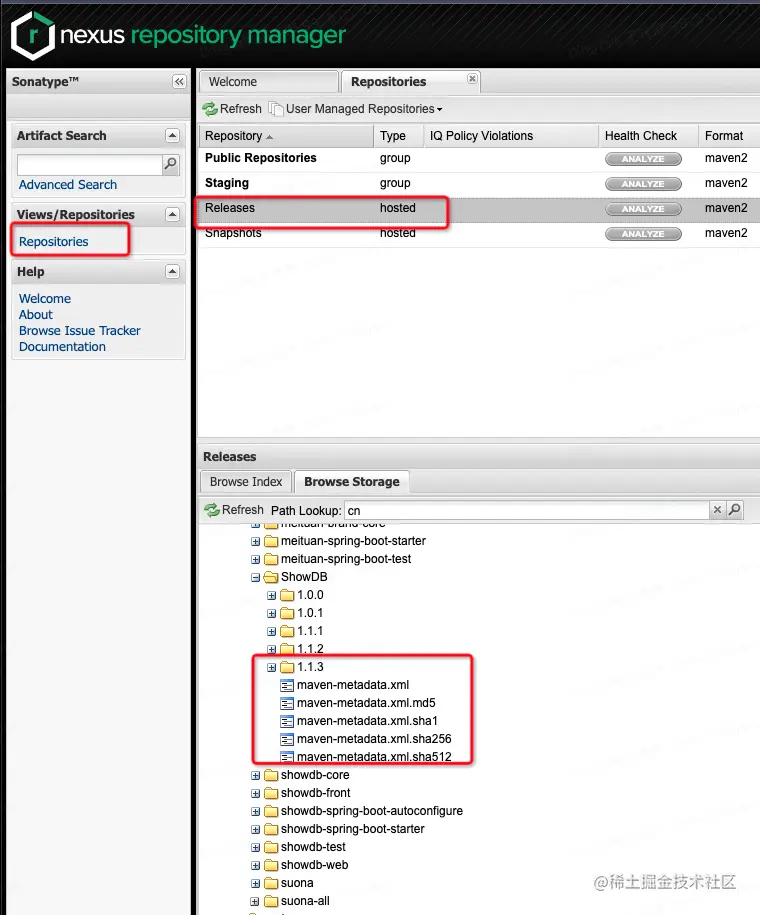Click the Refresh icon in the repositories toolbar

point(210,109)
